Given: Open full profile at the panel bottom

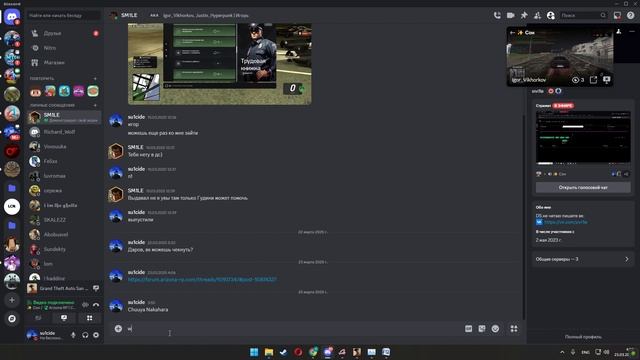Looking at the screenshot, I should click(583, 337).
